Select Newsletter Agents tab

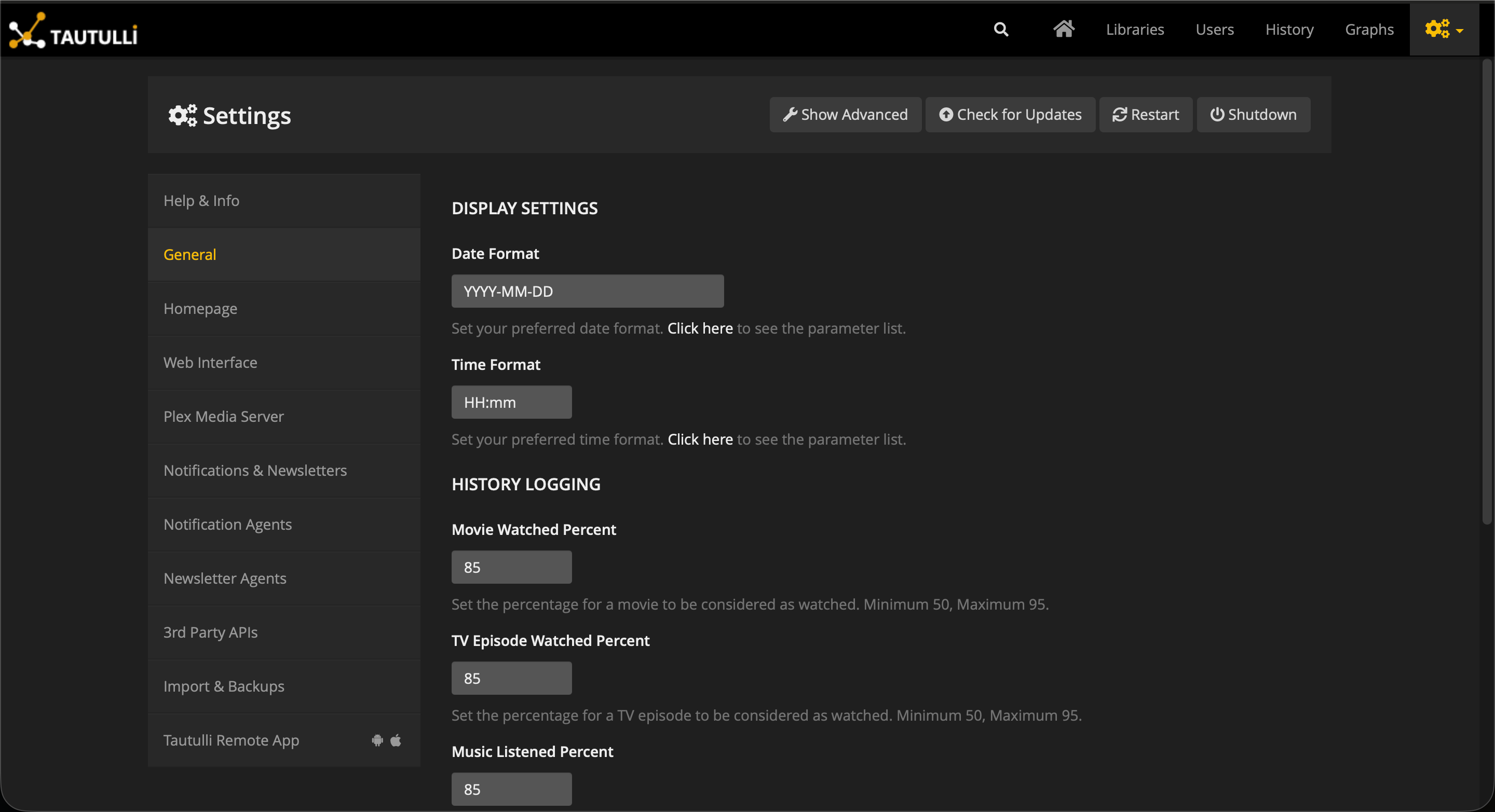[284, 579]
